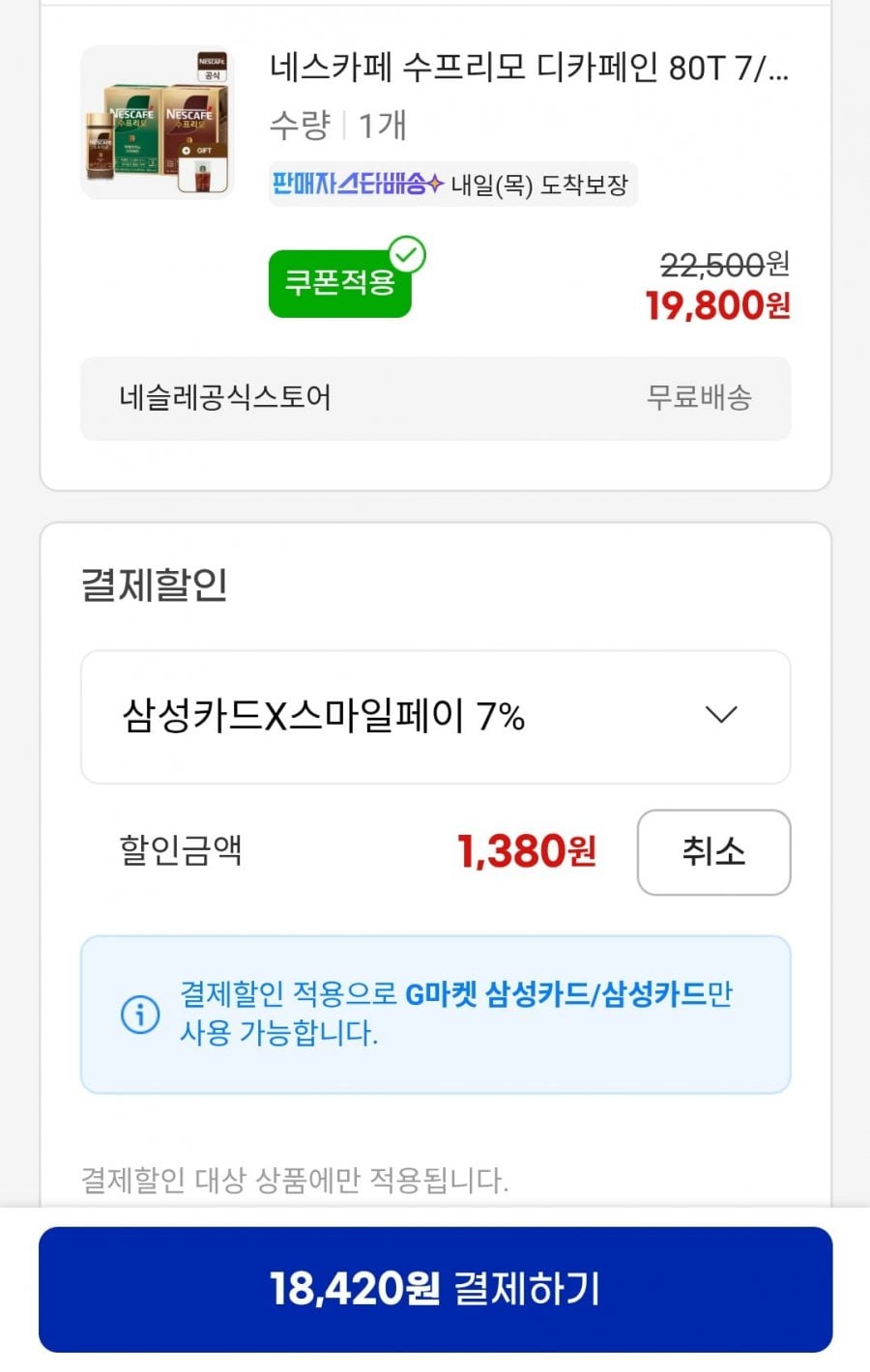The image size is (870, 1372).
Task: Select the 19,800원 discounted price
Action: pyautogui.click(x=718, y=305)
